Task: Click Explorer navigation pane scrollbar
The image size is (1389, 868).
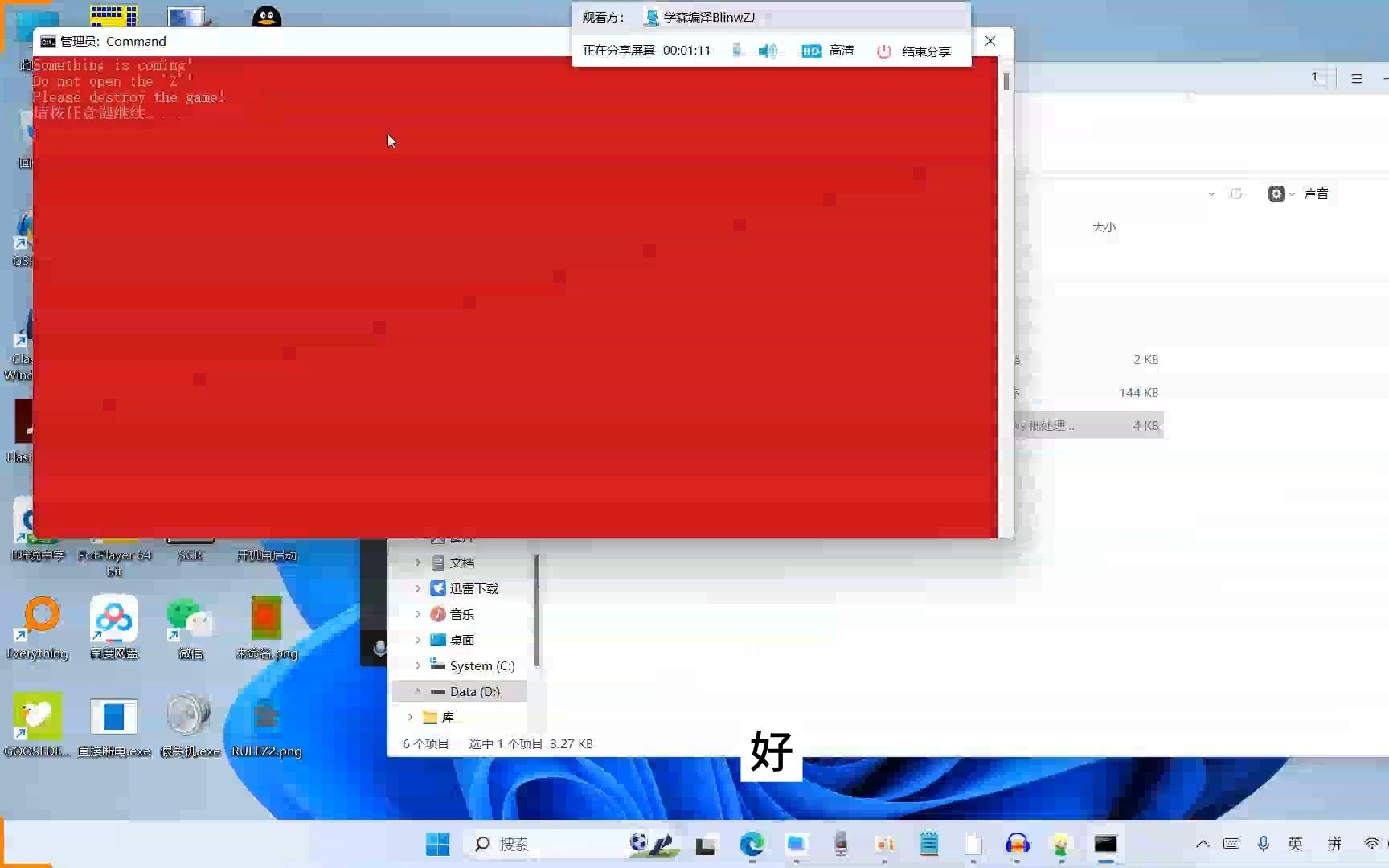Action: (x=536, y=611)
